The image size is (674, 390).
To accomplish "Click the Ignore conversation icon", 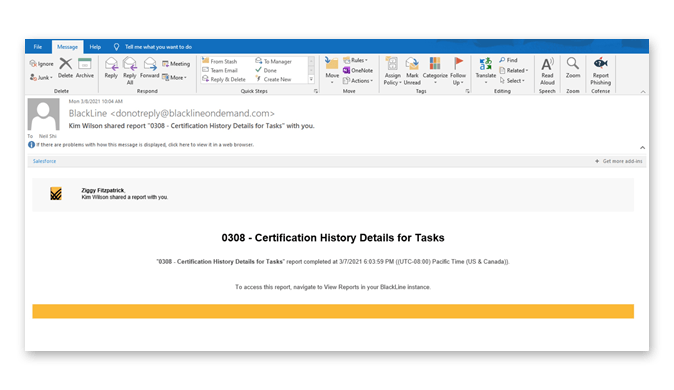I will [41, 64].
